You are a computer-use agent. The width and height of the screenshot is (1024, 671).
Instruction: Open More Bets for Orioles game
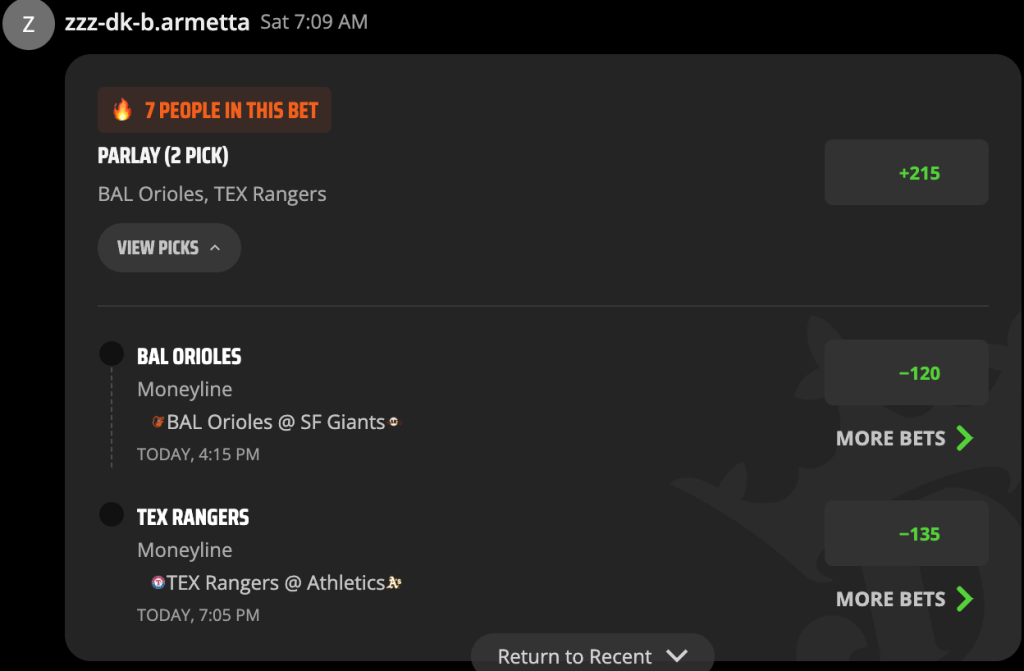point(905,438)
